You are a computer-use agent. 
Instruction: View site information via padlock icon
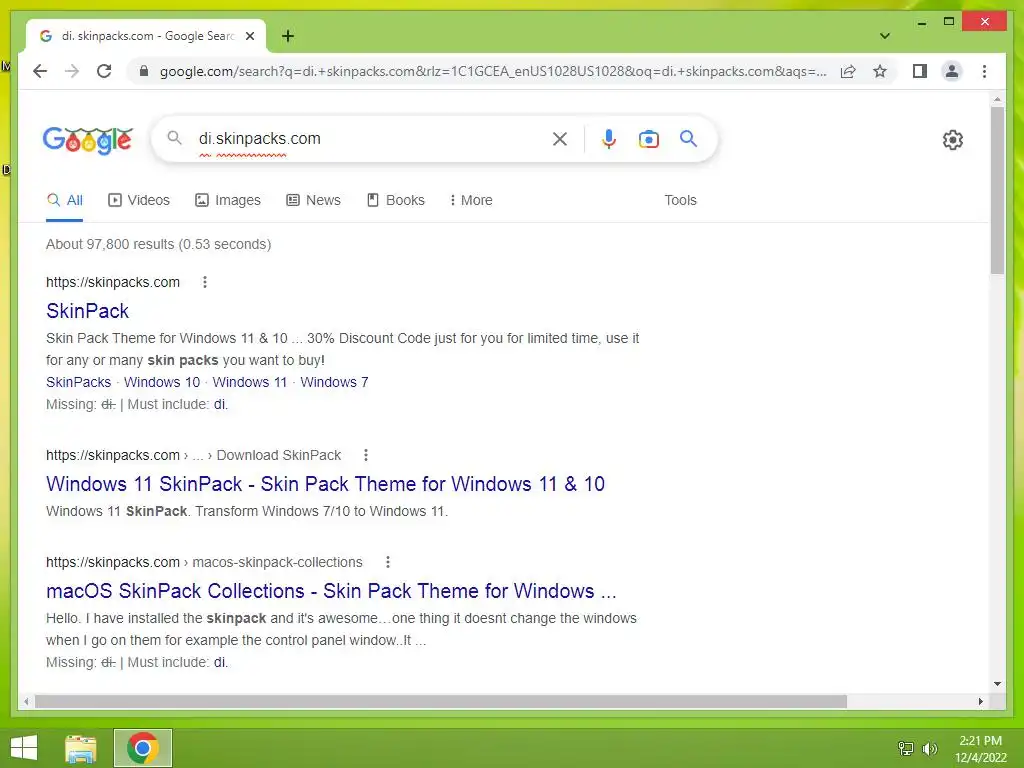click(144, 71)
